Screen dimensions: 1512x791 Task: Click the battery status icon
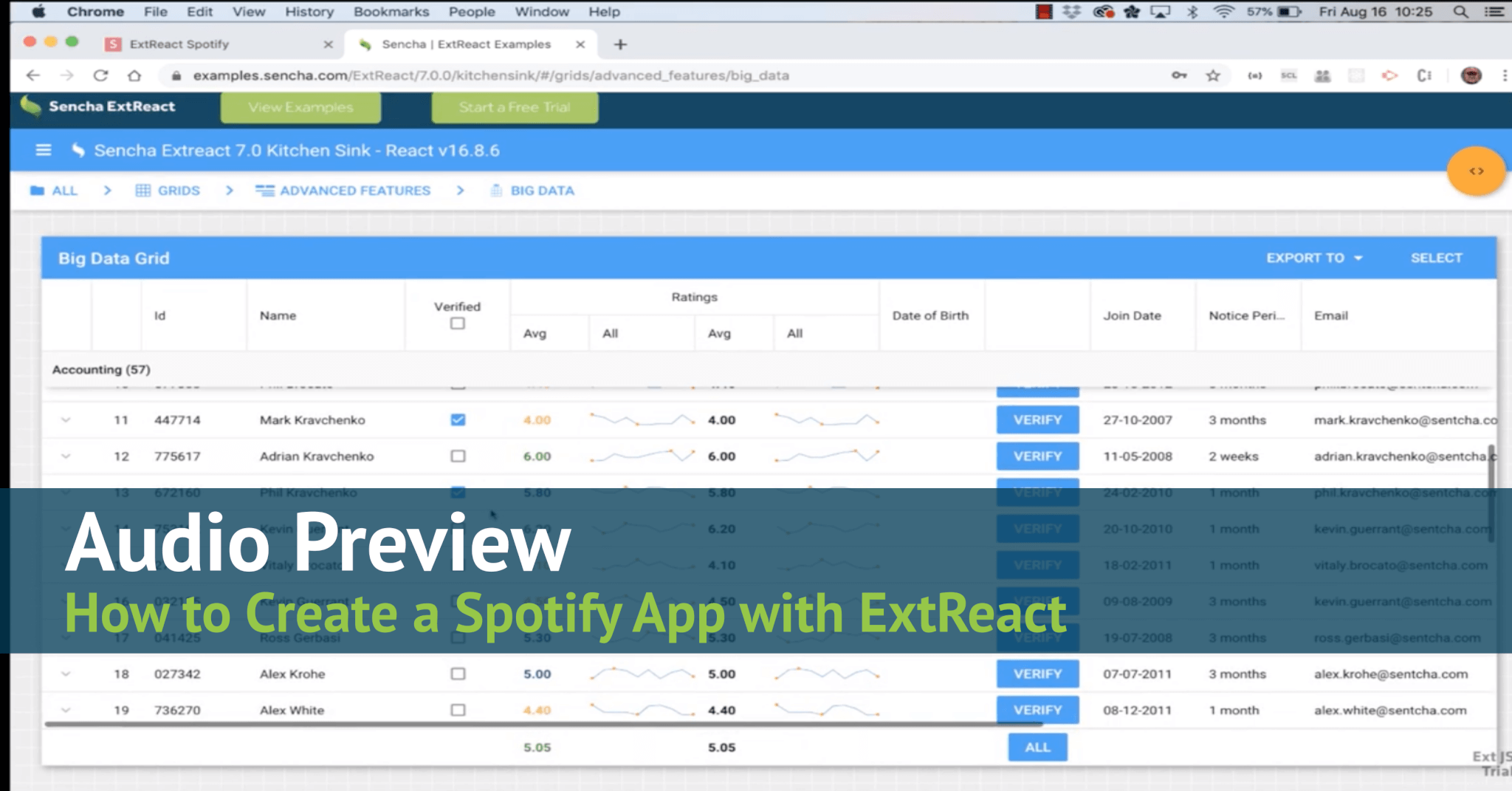(1289, 12)
